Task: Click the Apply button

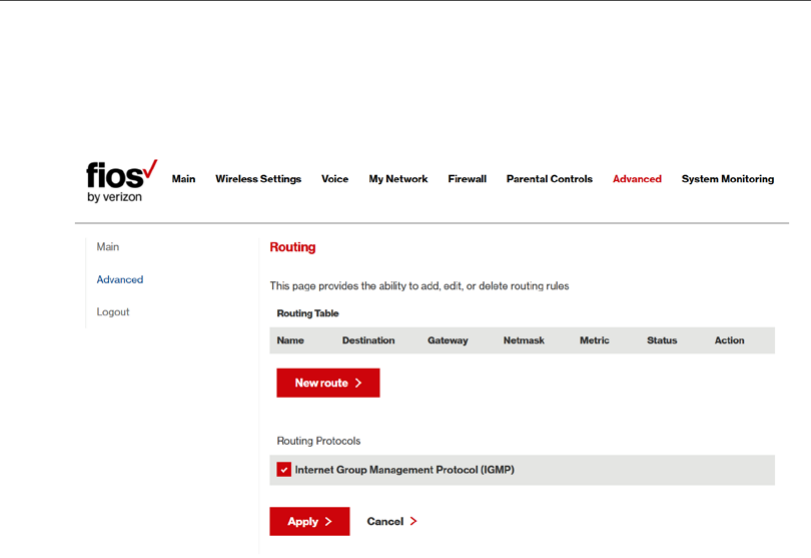Action: 309,521
